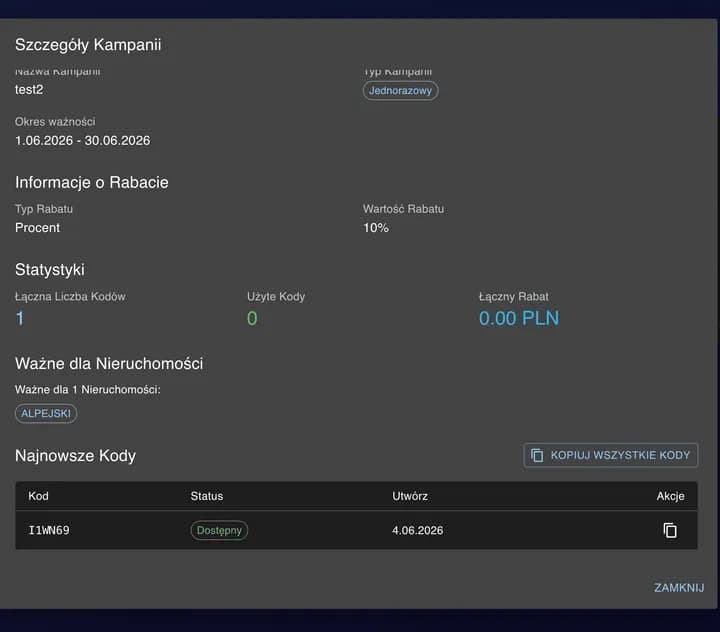Image resolution: width=720 pixels, height=632 pixels.
Task: Select the ALPEJSKI property chip
Action: point(46,413)
